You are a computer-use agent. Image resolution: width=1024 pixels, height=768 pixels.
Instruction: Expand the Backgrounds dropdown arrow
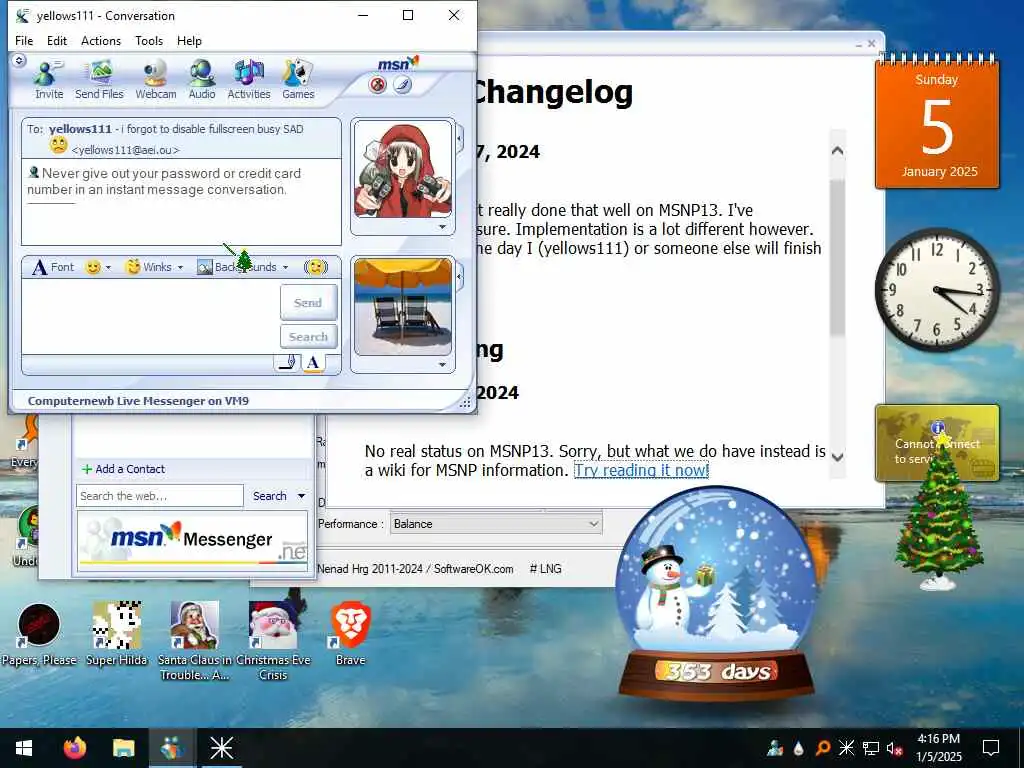click(285, 268)
